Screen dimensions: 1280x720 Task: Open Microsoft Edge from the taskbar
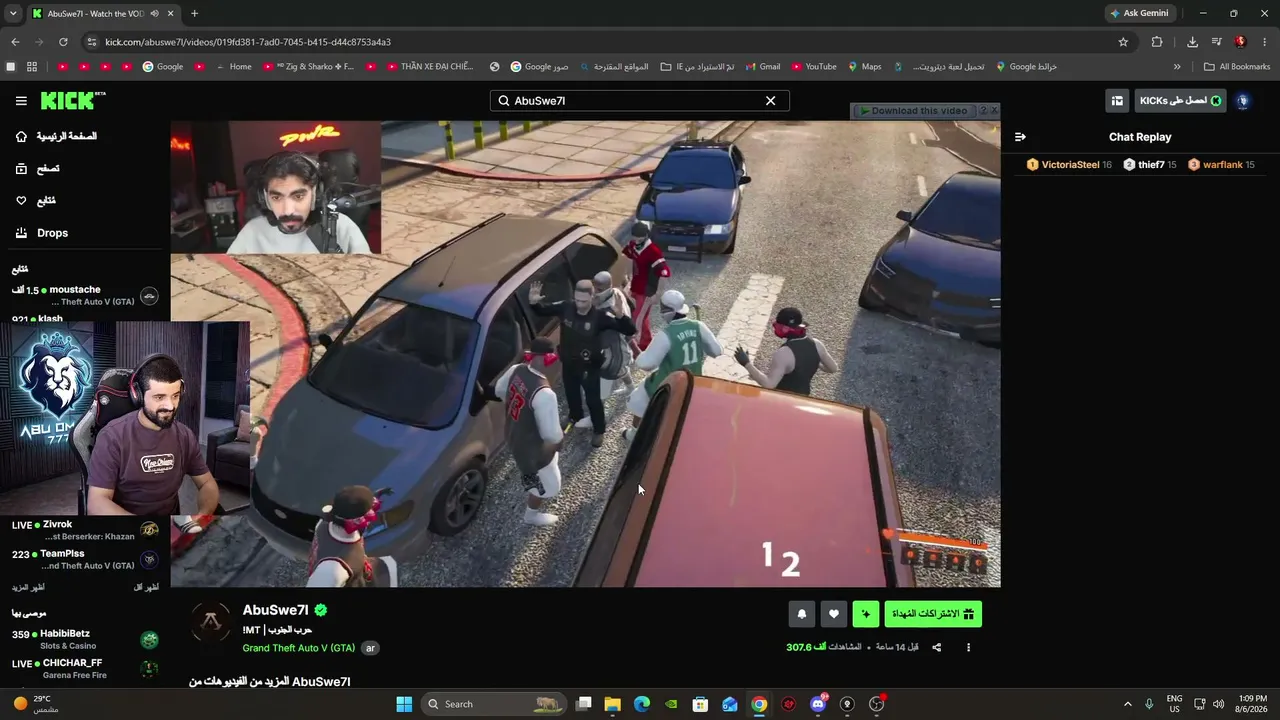(x=642, y=704)
